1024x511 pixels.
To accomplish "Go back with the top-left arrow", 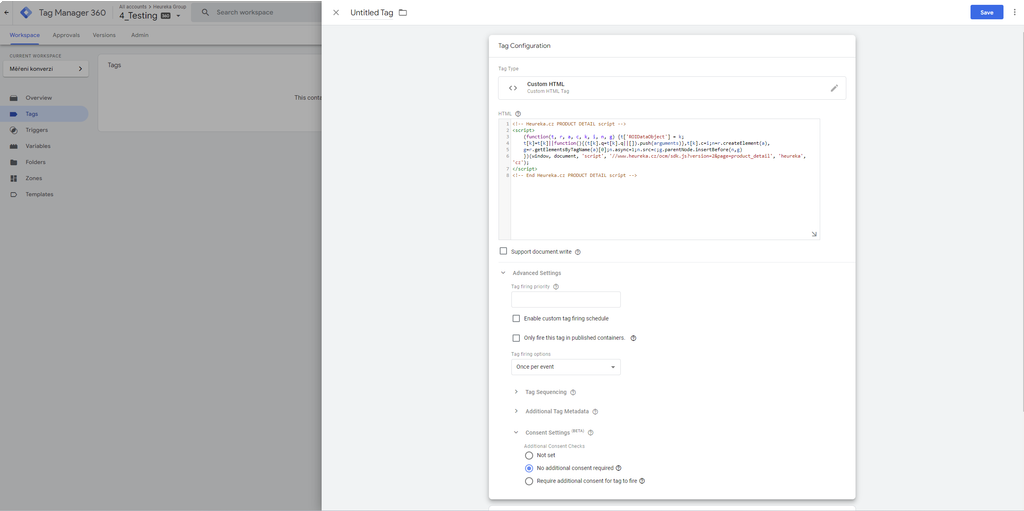I will 7,12.
